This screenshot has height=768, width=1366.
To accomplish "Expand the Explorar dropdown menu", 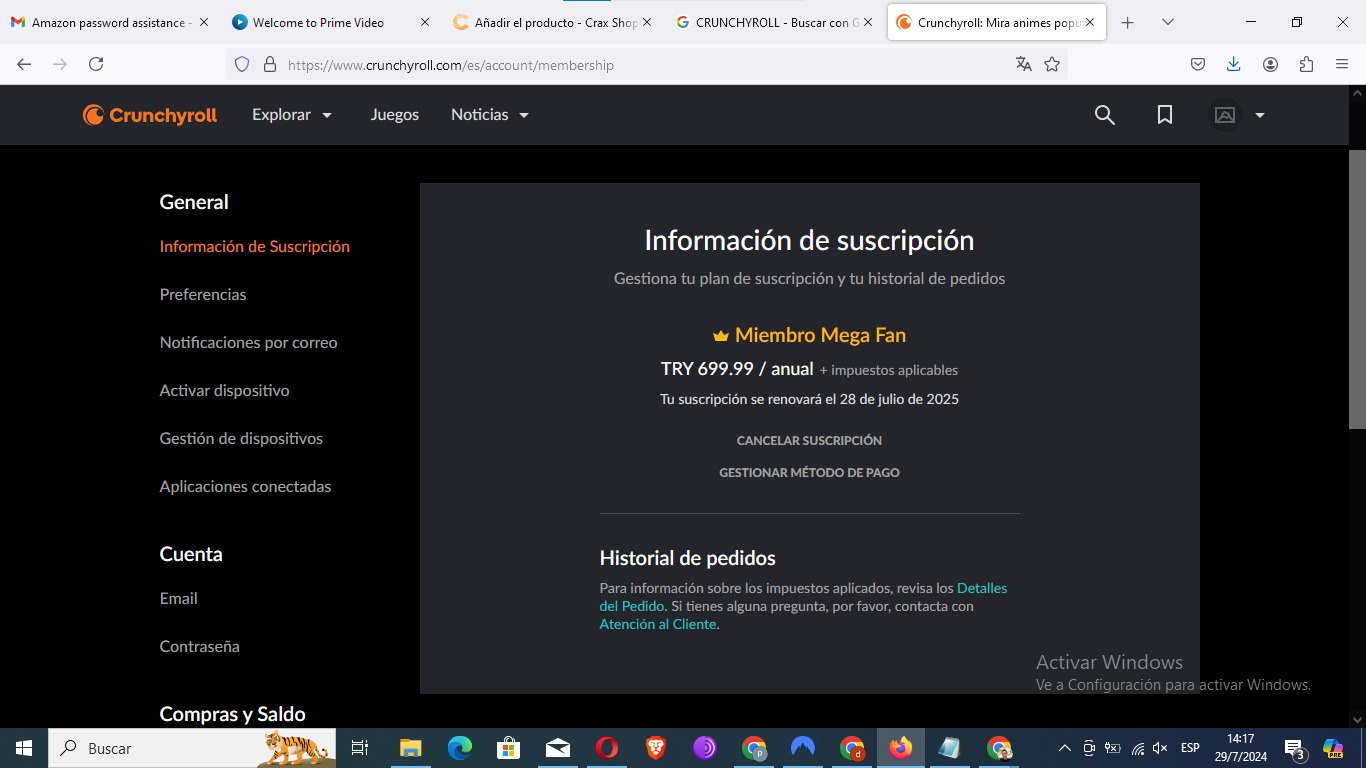I will (x=292, y=115).
